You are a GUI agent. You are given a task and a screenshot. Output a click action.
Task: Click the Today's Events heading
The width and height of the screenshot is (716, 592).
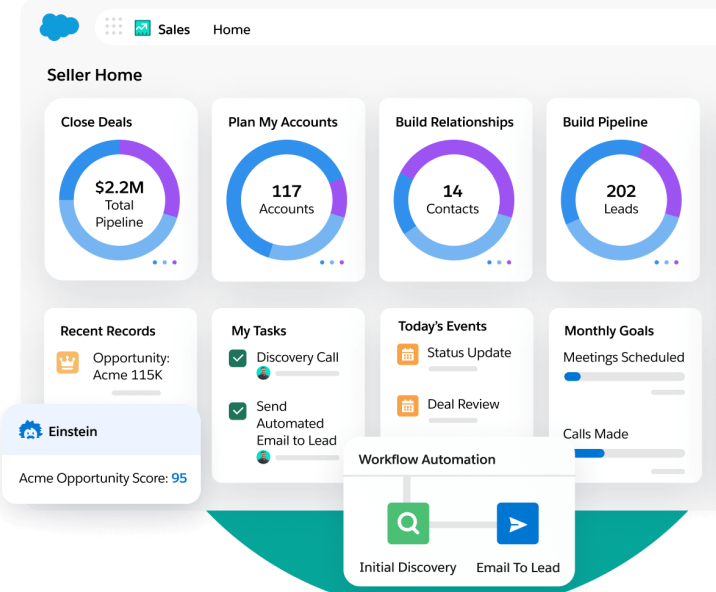tap(442, 326)
